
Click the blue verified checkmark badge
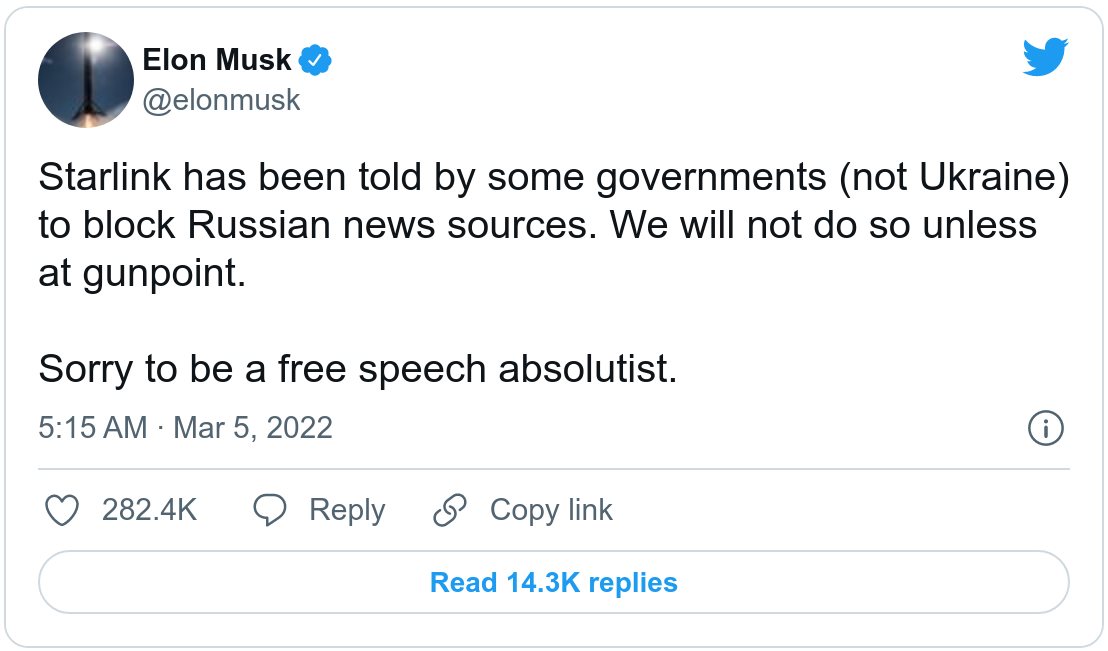pos(316,60)
